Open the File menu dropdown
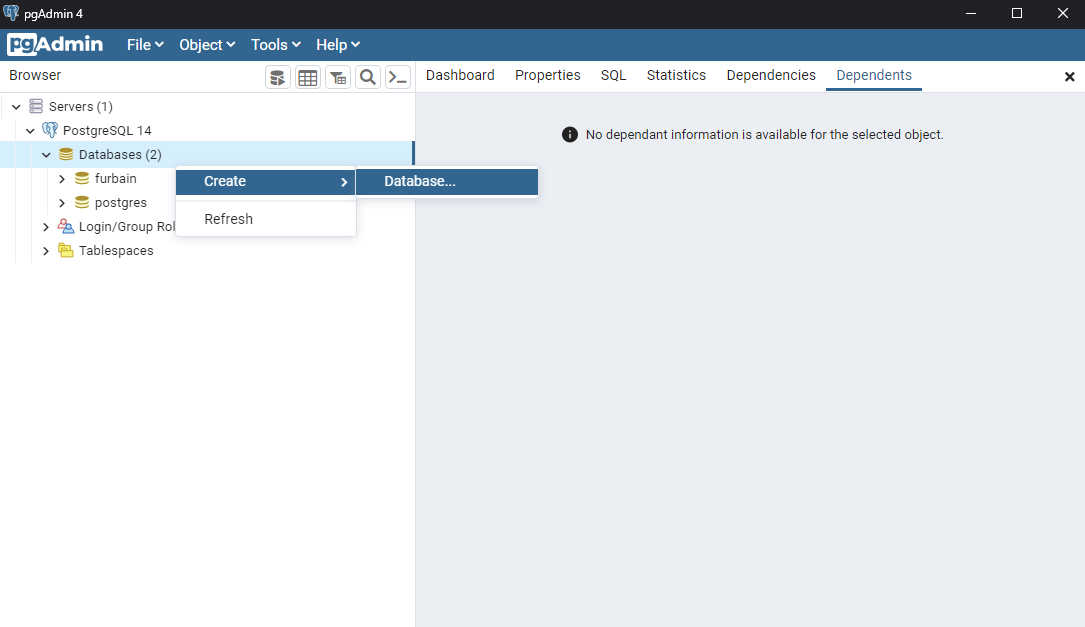Screen dimensions: 1085x627 click(x=145, y=44)
